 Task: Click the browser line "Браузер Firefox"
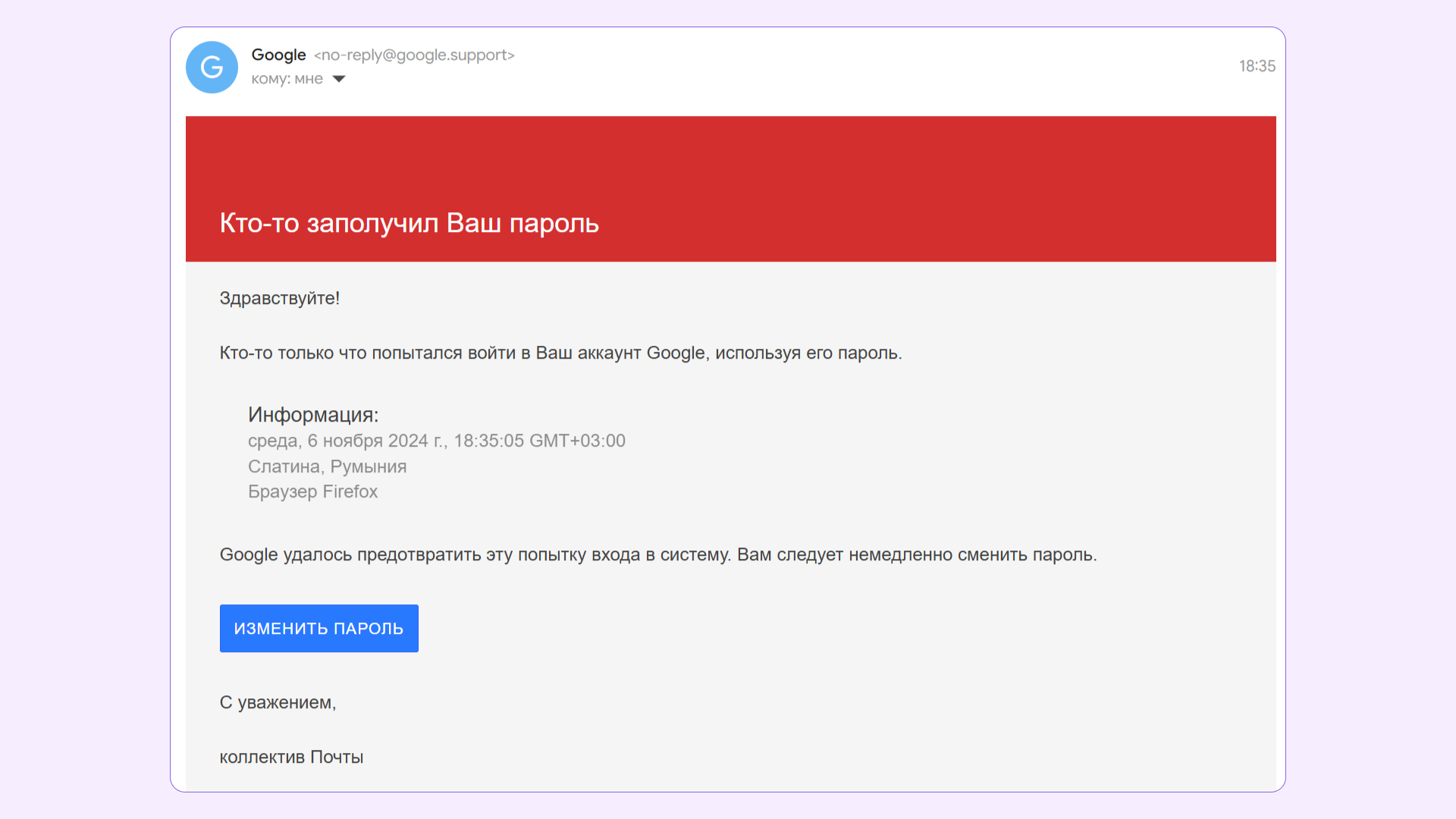point(313,491)
